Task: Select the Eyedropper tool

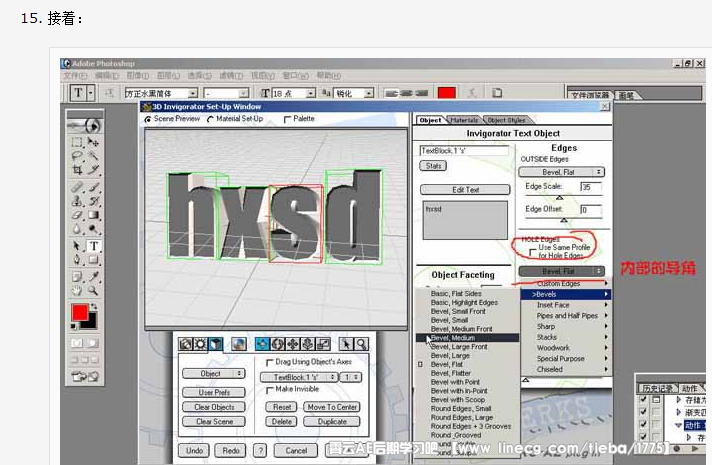Action: [93, 276]
